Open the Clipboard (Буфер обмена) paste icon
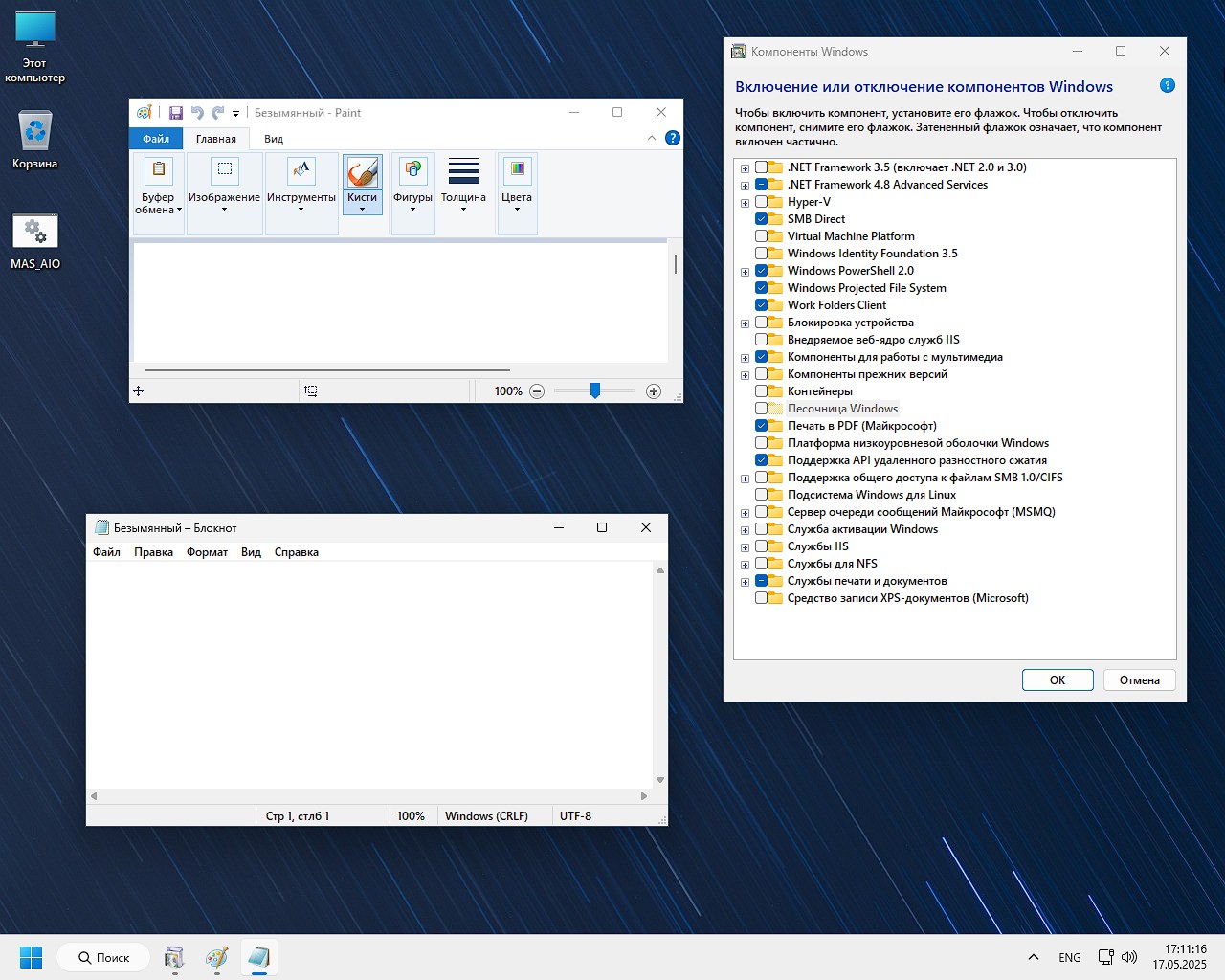This screenshot has height=980, width=1225. click(x=158, y=170)
